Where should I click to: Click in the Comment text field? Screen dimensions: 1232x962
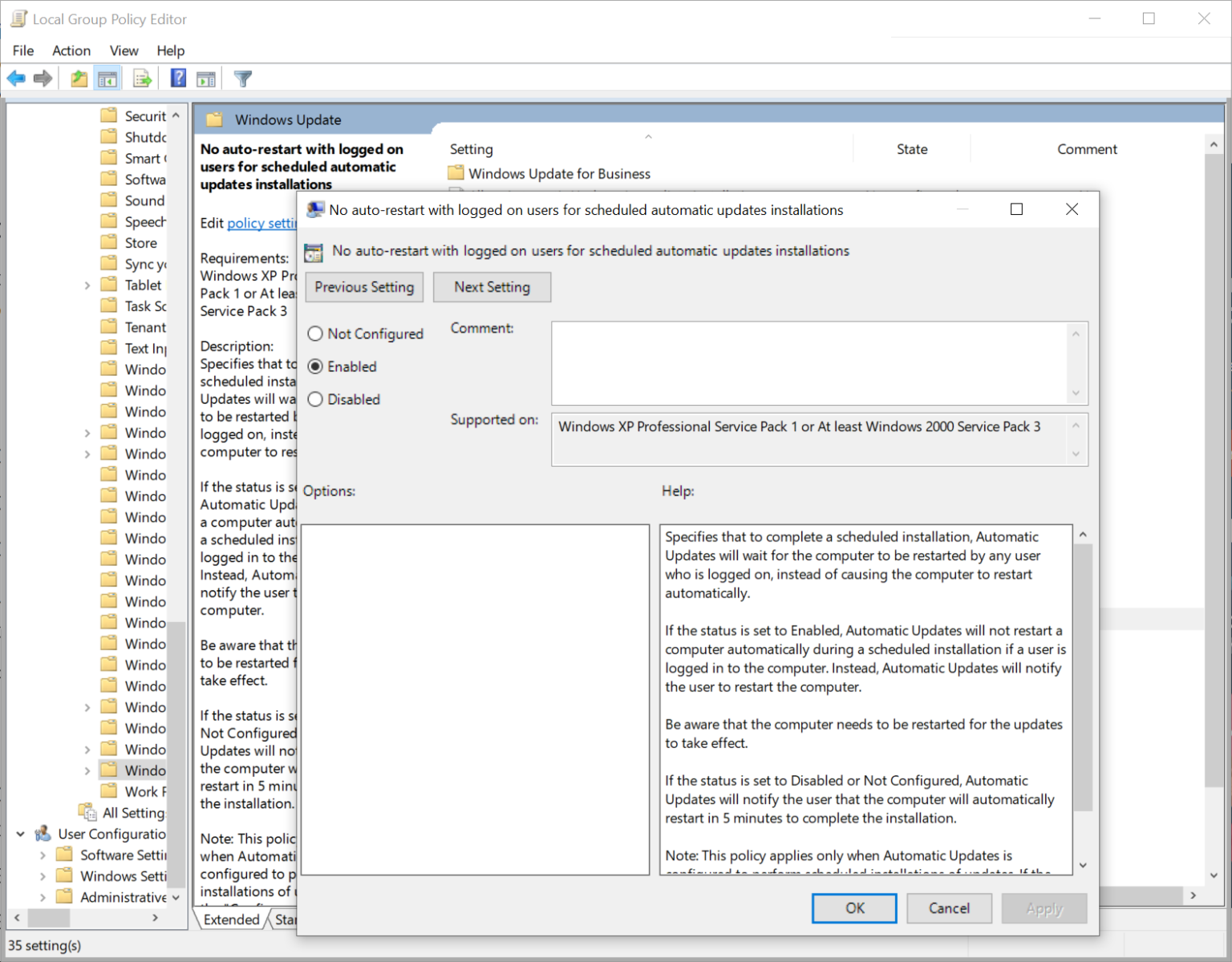810,363
